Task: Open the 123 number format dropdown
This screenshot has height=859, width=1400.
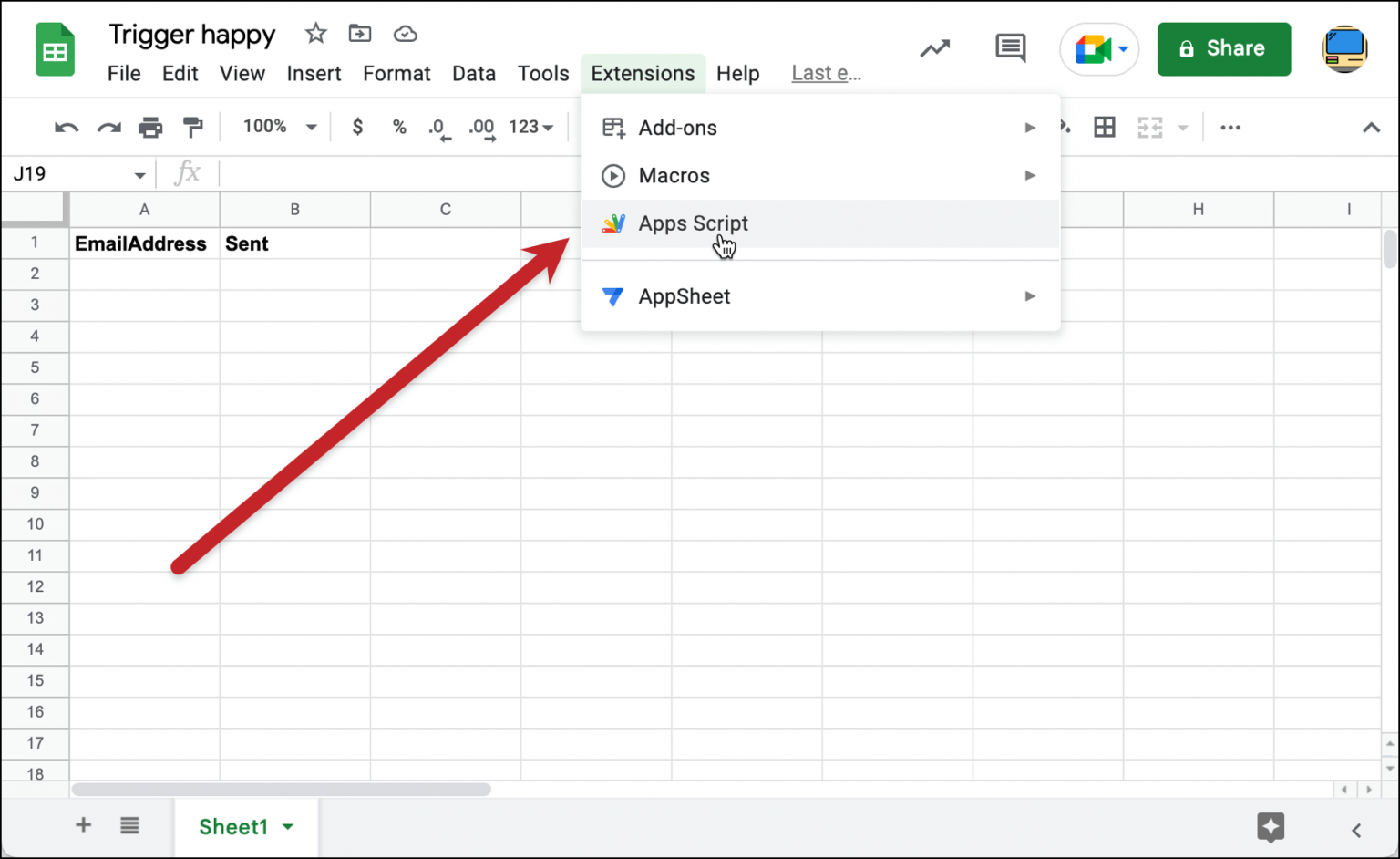Action: point(530,127)
